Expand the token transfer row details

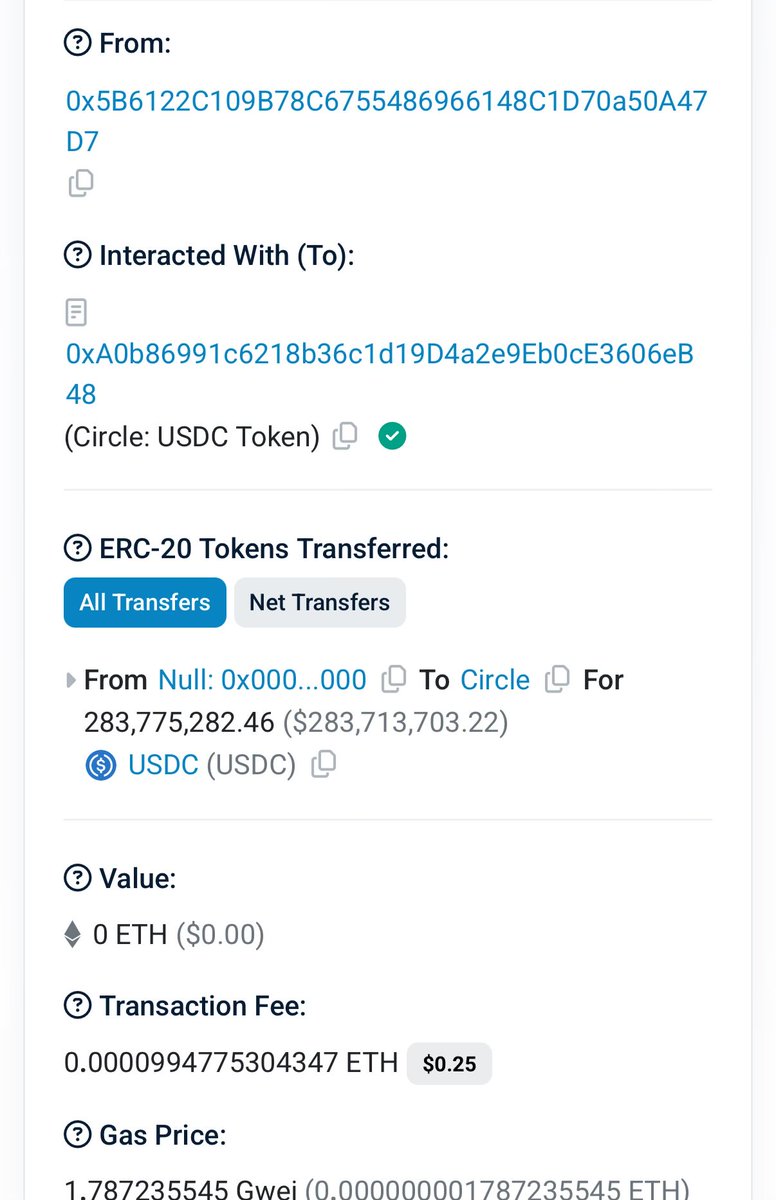[70, 680]
